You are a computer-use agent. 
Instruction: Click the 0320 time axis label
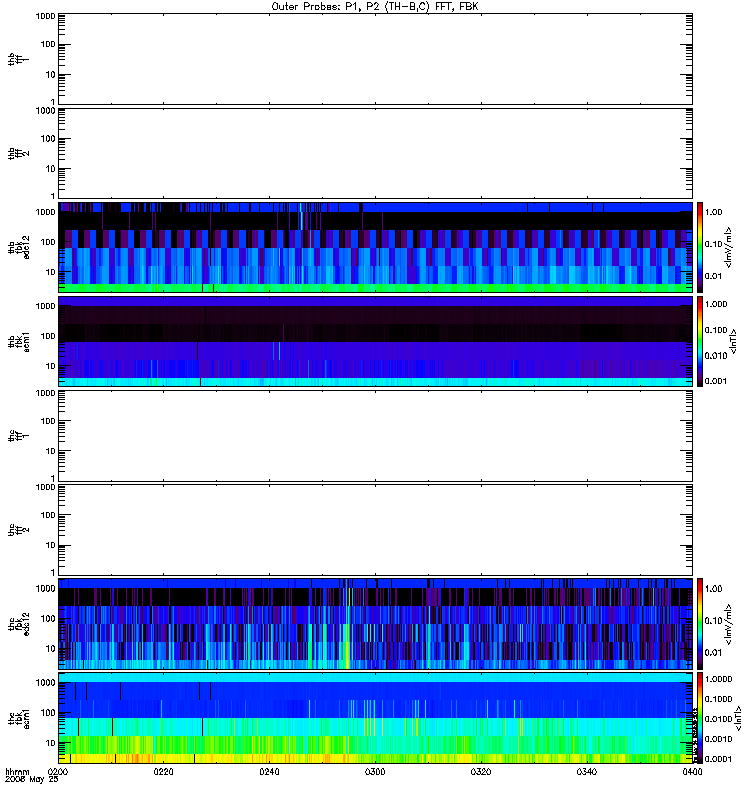click(481, 772)
